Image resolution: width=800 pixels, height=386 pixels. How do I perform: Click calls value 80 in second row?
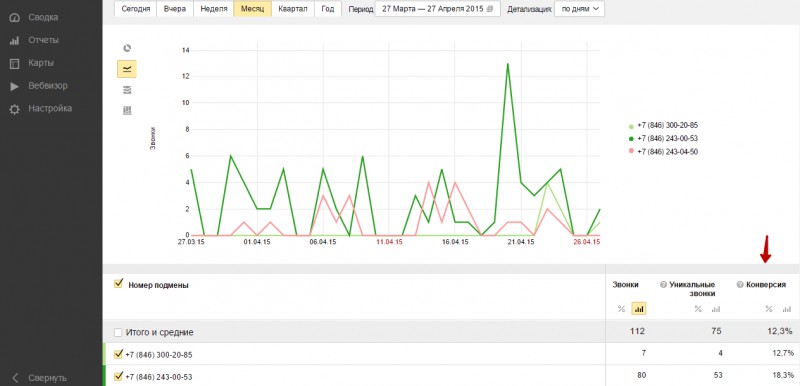click(641, 376)
